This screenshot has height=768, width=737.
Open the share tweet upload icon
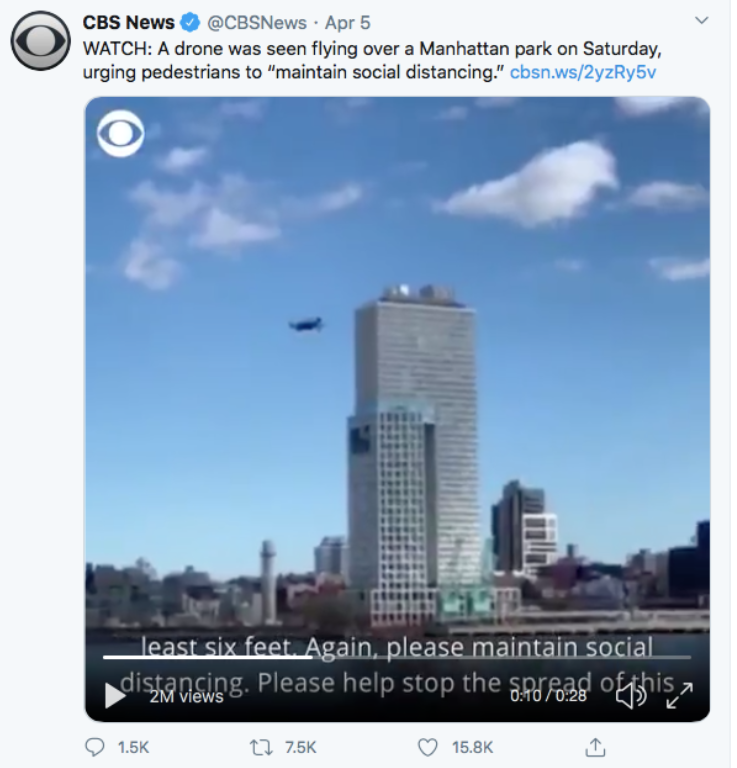pyautogui.click(x=595, y=747)
